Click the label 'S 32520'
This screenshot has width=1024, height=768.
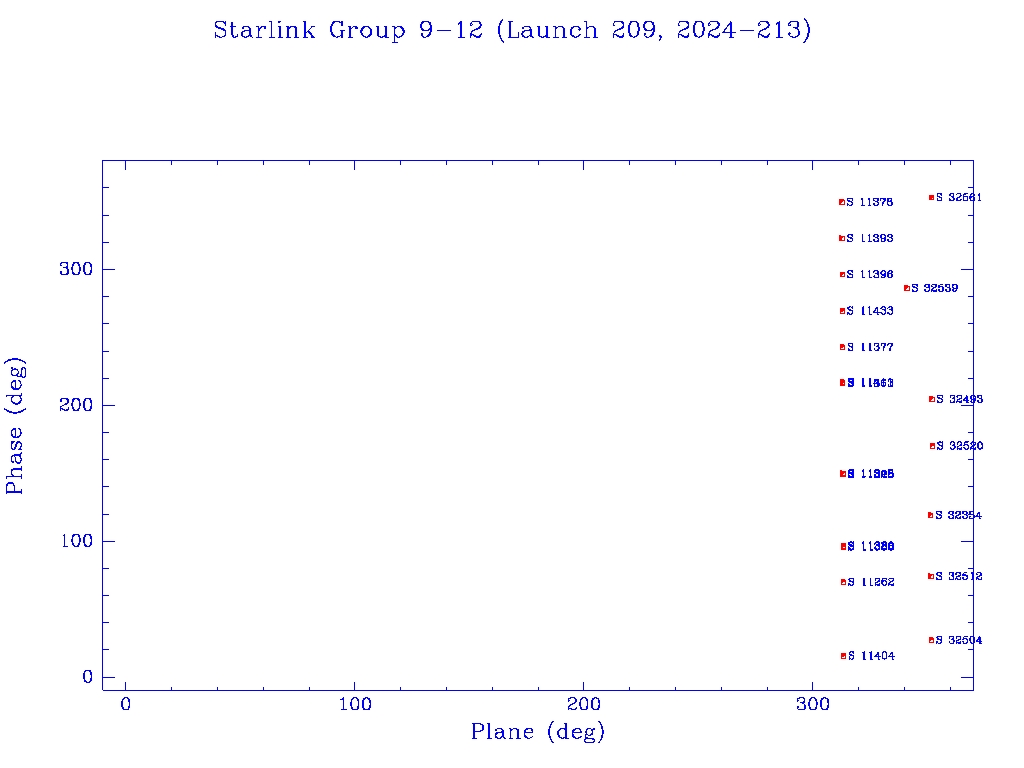959,446
